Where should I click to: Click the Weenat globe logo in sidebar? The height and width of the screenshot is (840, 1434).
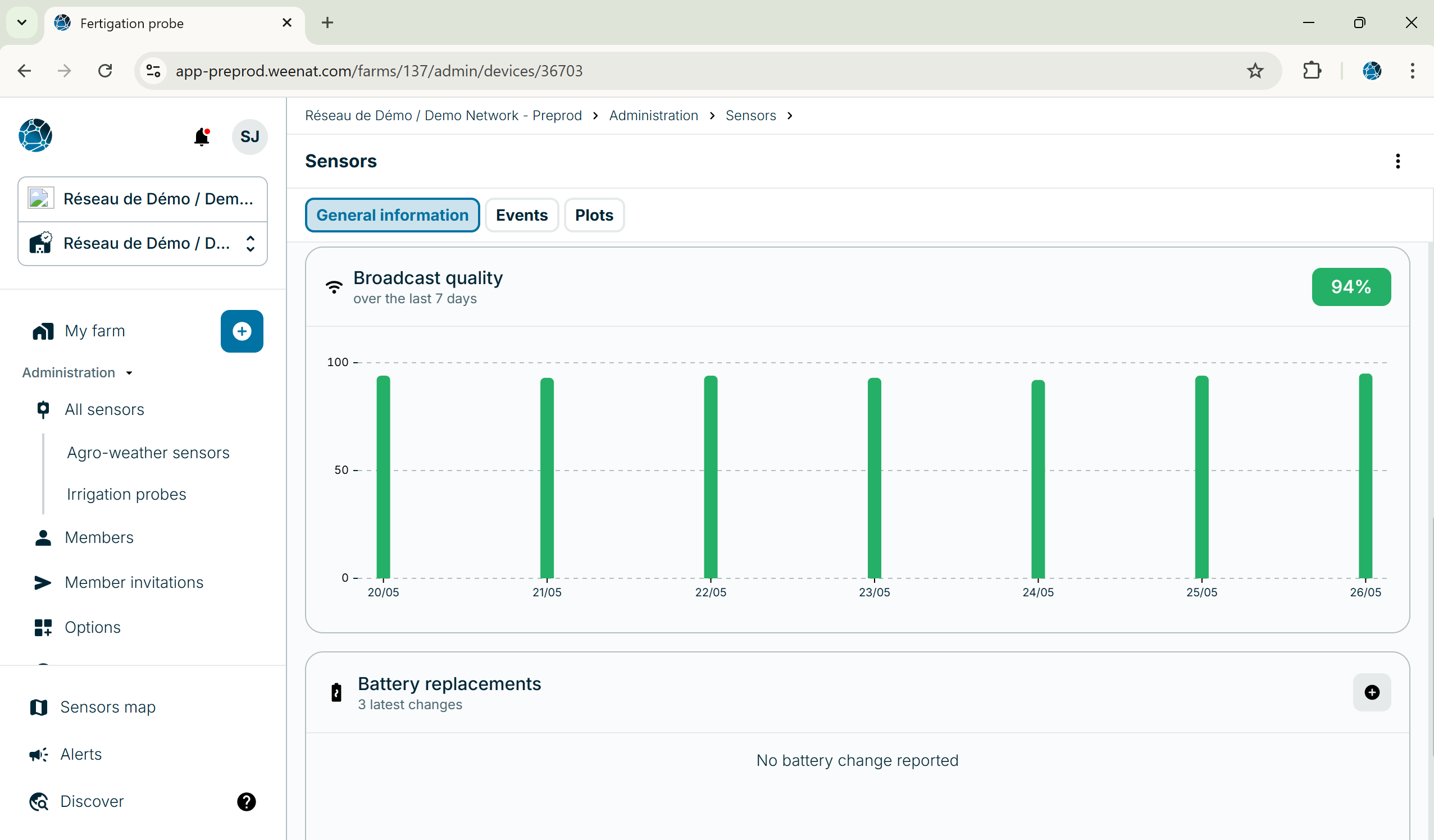(x=35, y=135)
